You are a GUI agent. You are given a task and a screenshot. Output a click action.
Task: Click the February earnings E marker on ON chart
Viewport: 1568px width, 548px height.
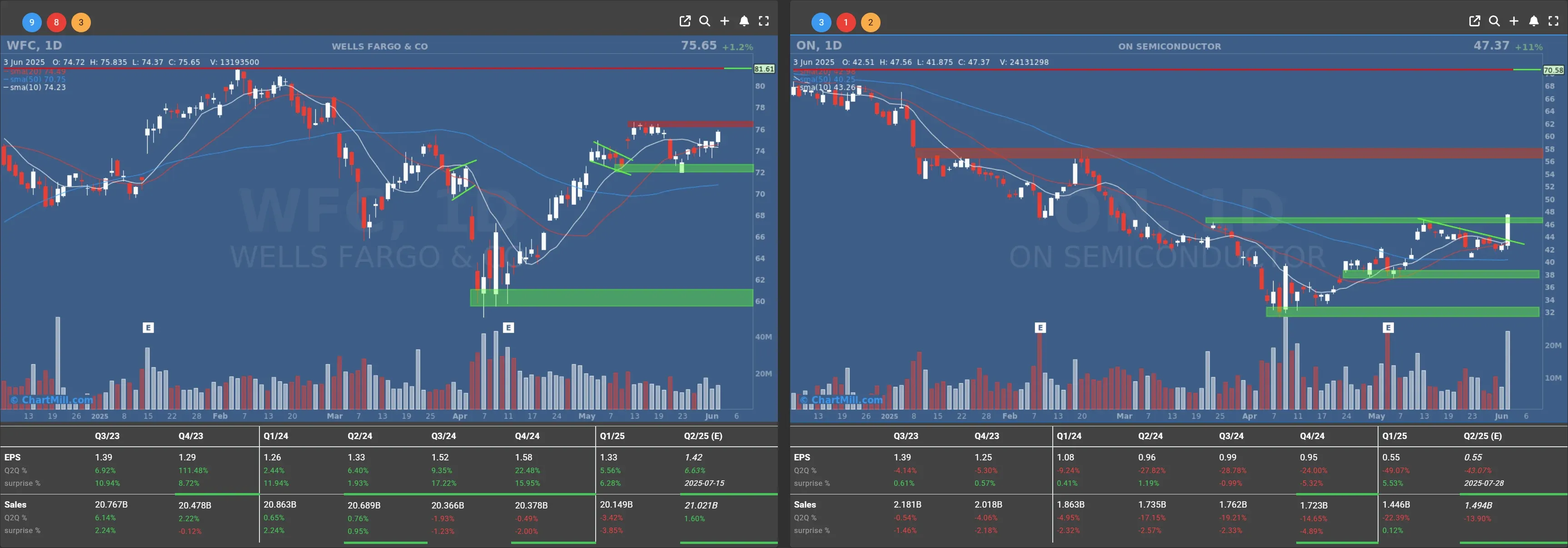tap(1040, 328)
